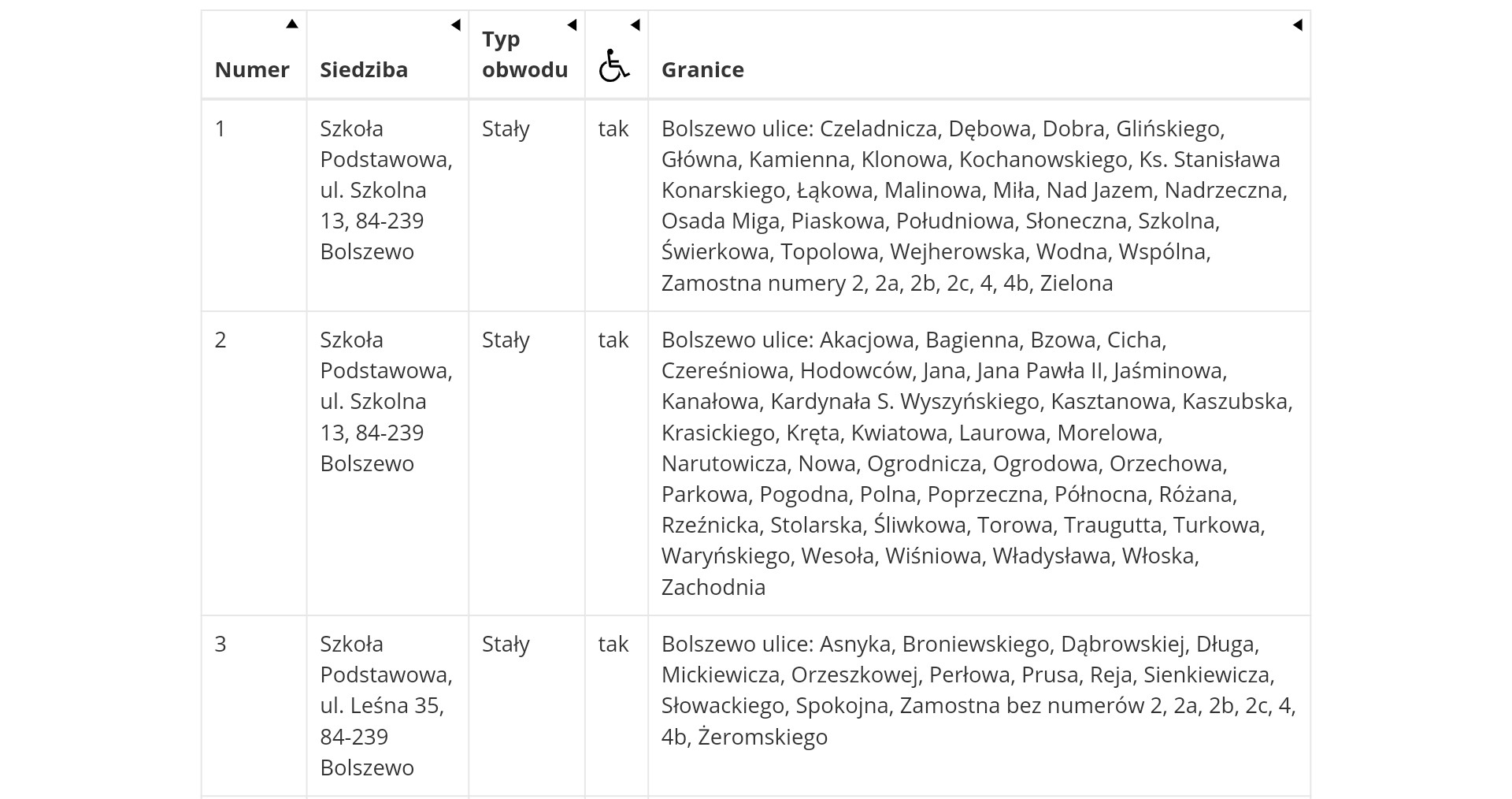This screenshot has width=1512, height=799.
Task: Click the sort arrow in Granice column
Action: pos(1298,25)
